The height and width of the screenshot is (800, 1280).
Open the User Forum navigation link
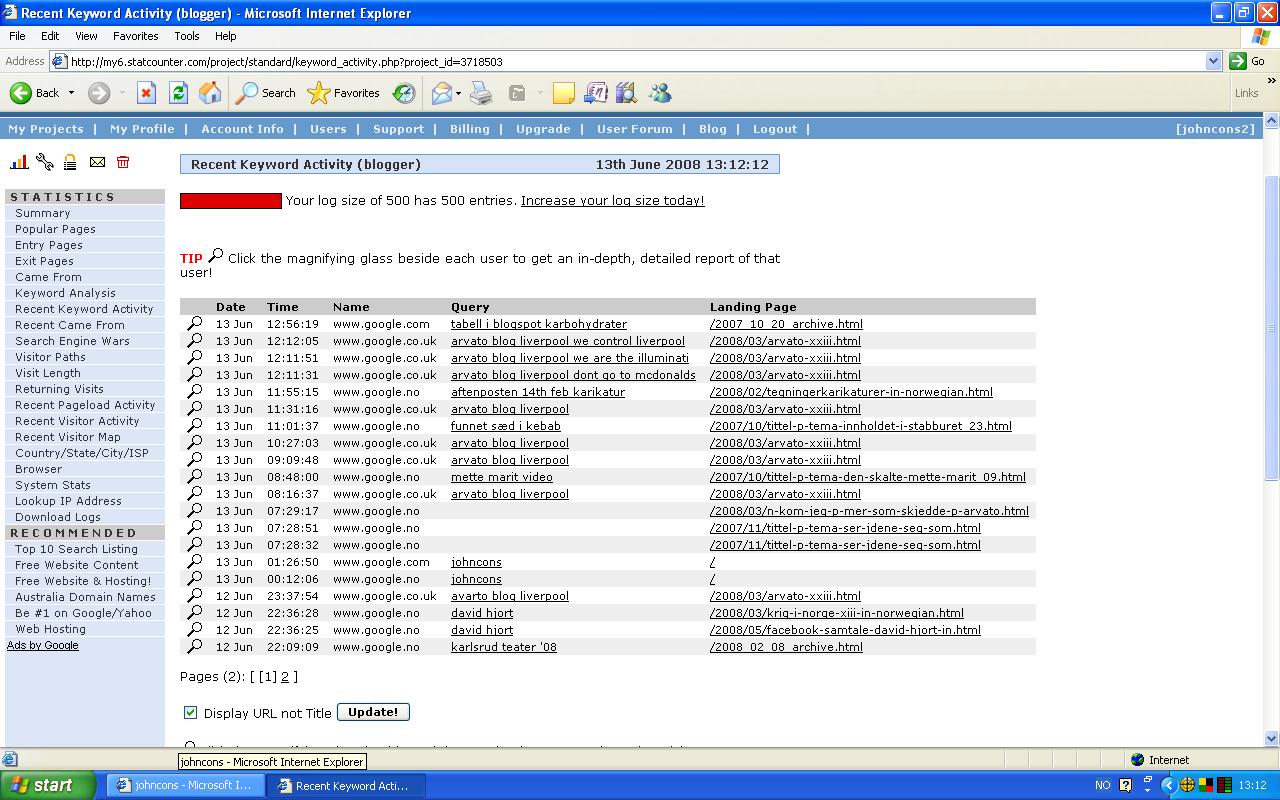tap(635, 129)
